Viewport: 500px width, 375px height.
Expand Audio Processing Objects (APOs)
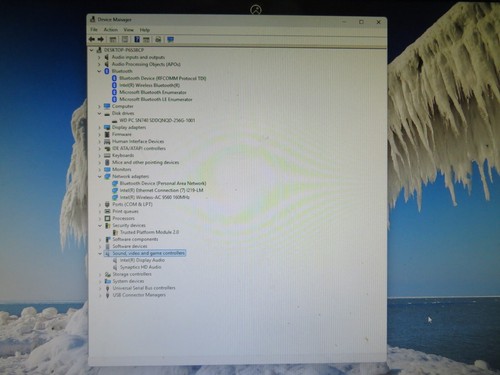pyautogui.click(x=99, y=64)
